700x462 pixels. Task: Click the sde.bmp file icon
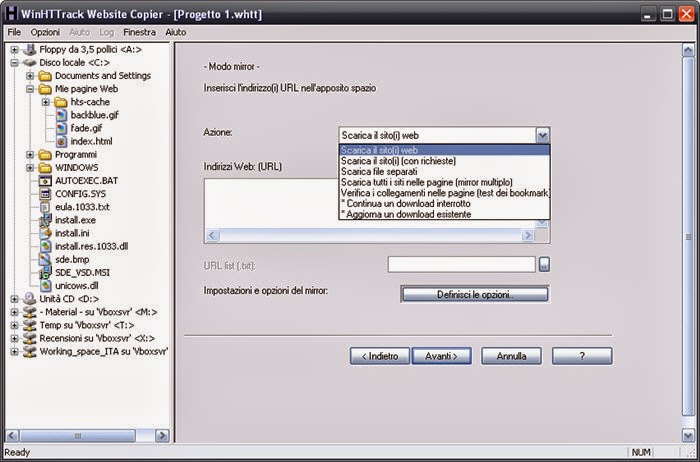[45, 259]
